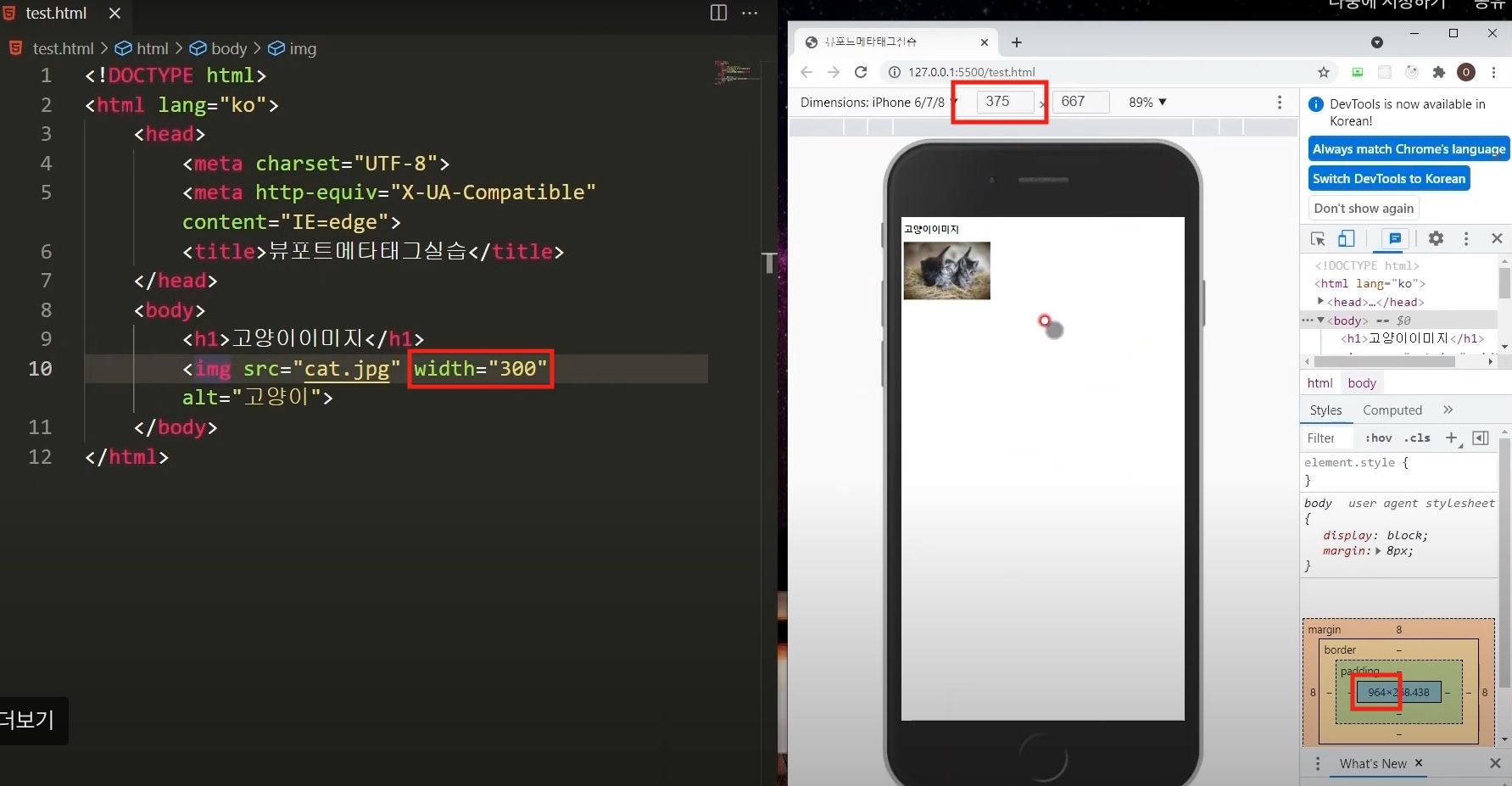
Task: Expand the head node in the Elements tree
Action: (x=1320, y=301)
